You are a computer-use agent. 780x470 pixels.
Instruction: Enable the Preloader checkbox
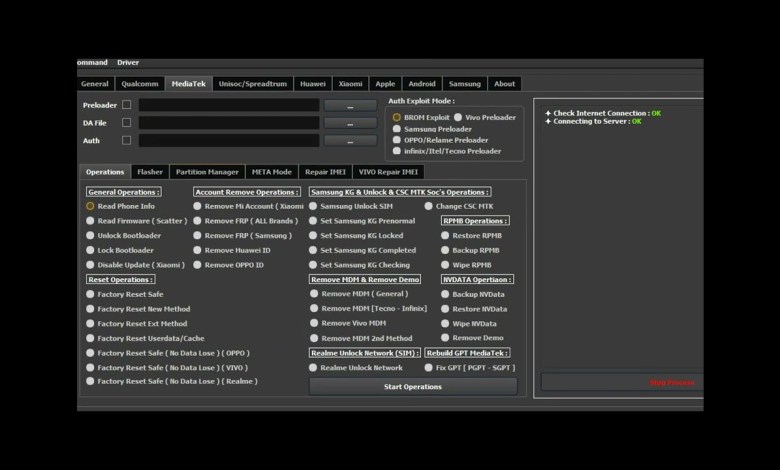pos(126,105)
